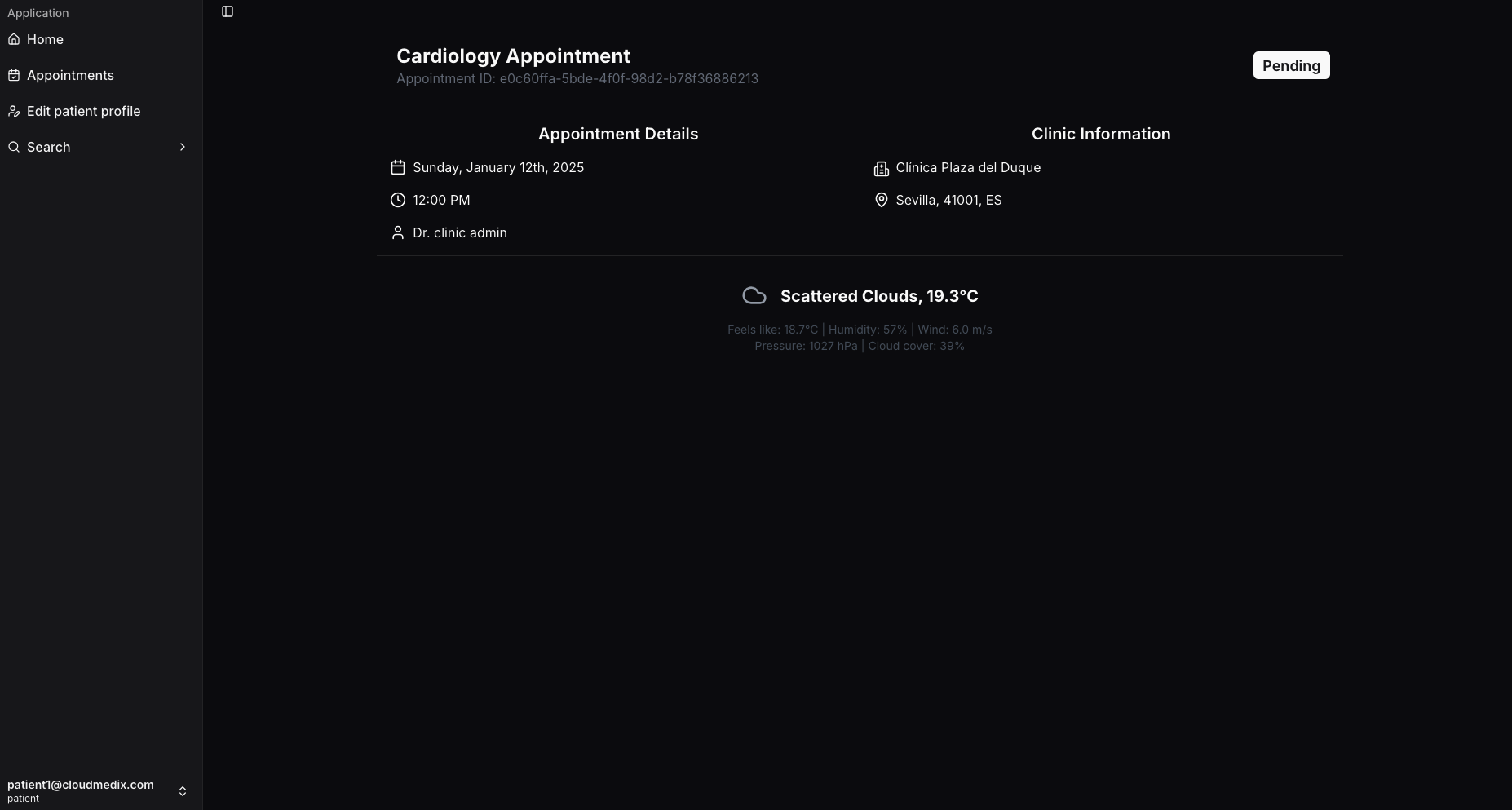Click Clínica Plaza del Duque name
1512x810 pixels.
pyautogui.click(x=968, y=167)
